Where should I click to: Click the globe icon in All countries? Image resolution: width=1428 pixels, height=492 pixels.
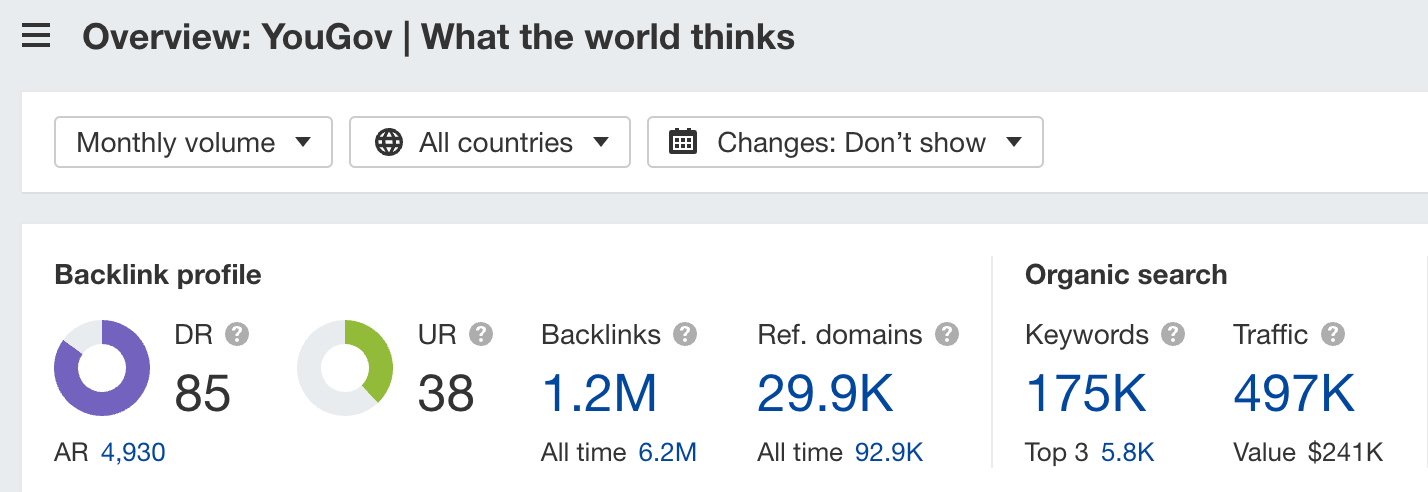(x=389, y=142)
